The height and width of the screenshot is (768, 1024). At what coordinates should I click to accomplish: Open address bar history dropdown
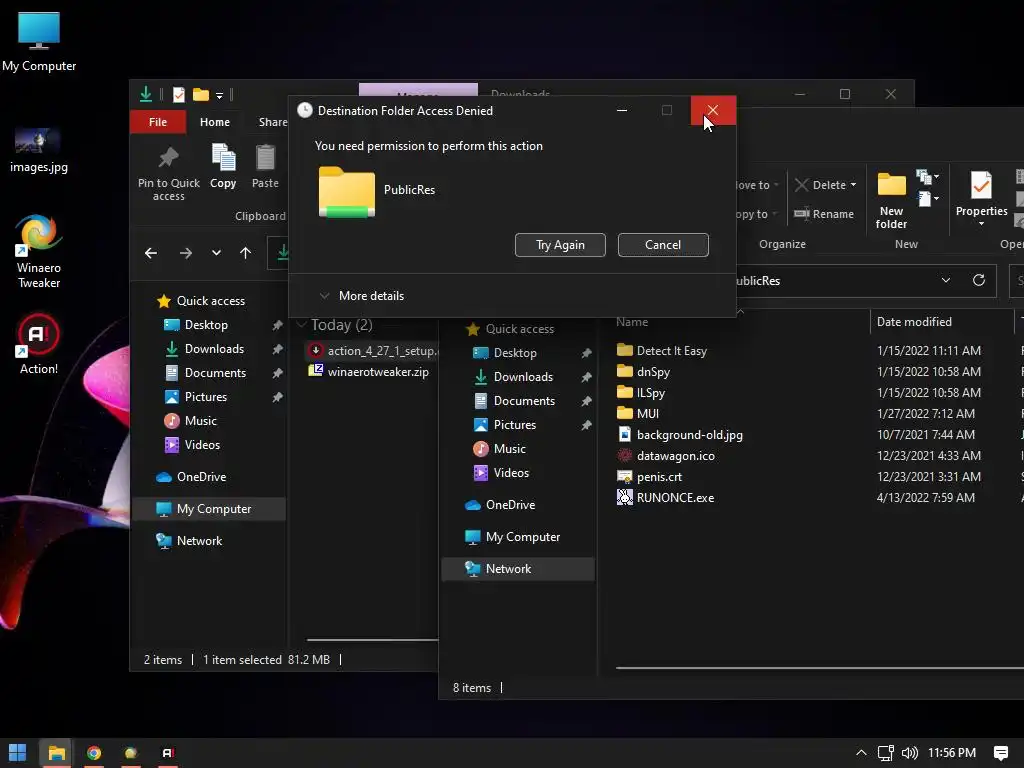point(946,280)
